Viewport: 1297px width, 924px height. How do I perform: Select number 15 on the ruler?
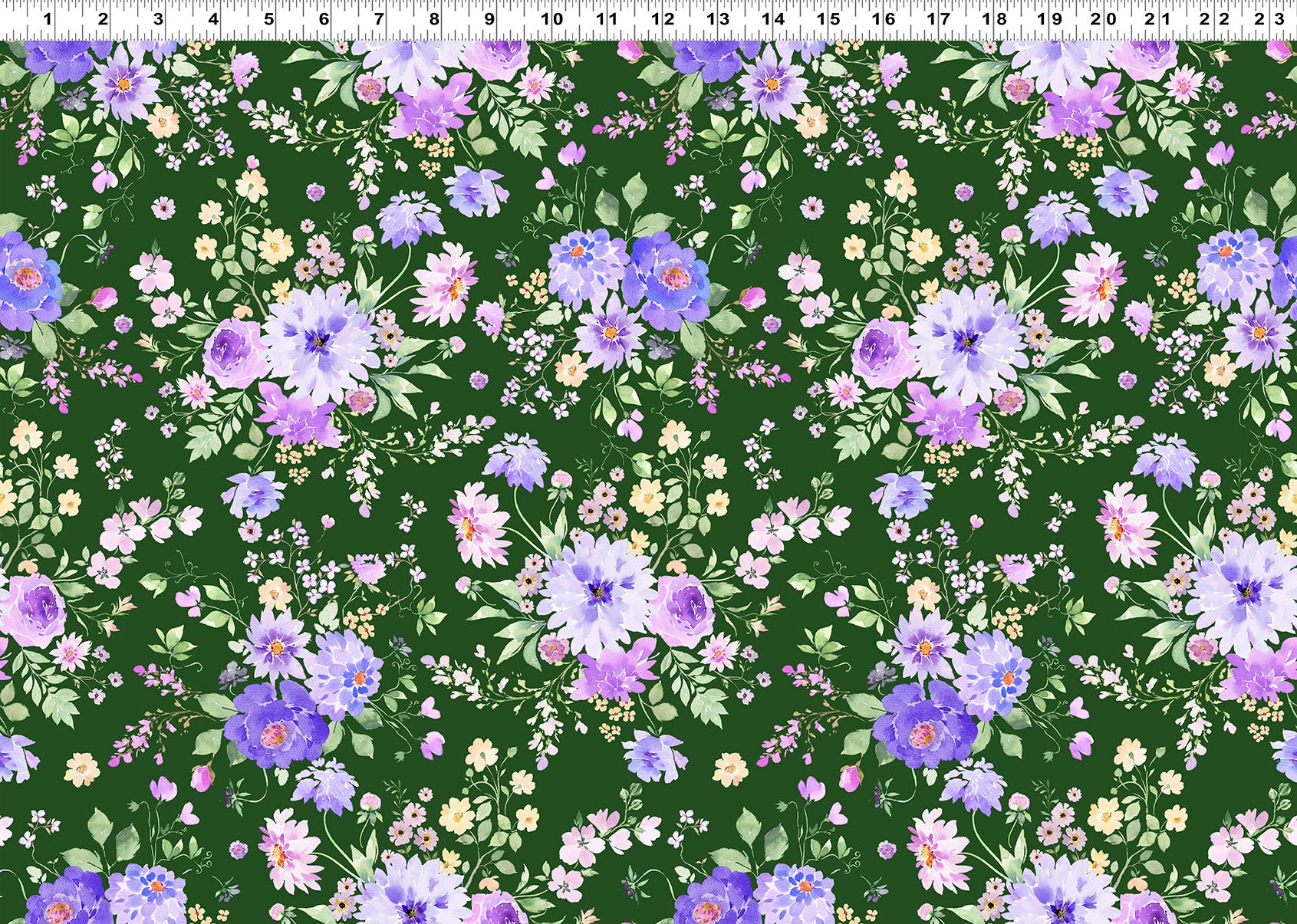830,20
